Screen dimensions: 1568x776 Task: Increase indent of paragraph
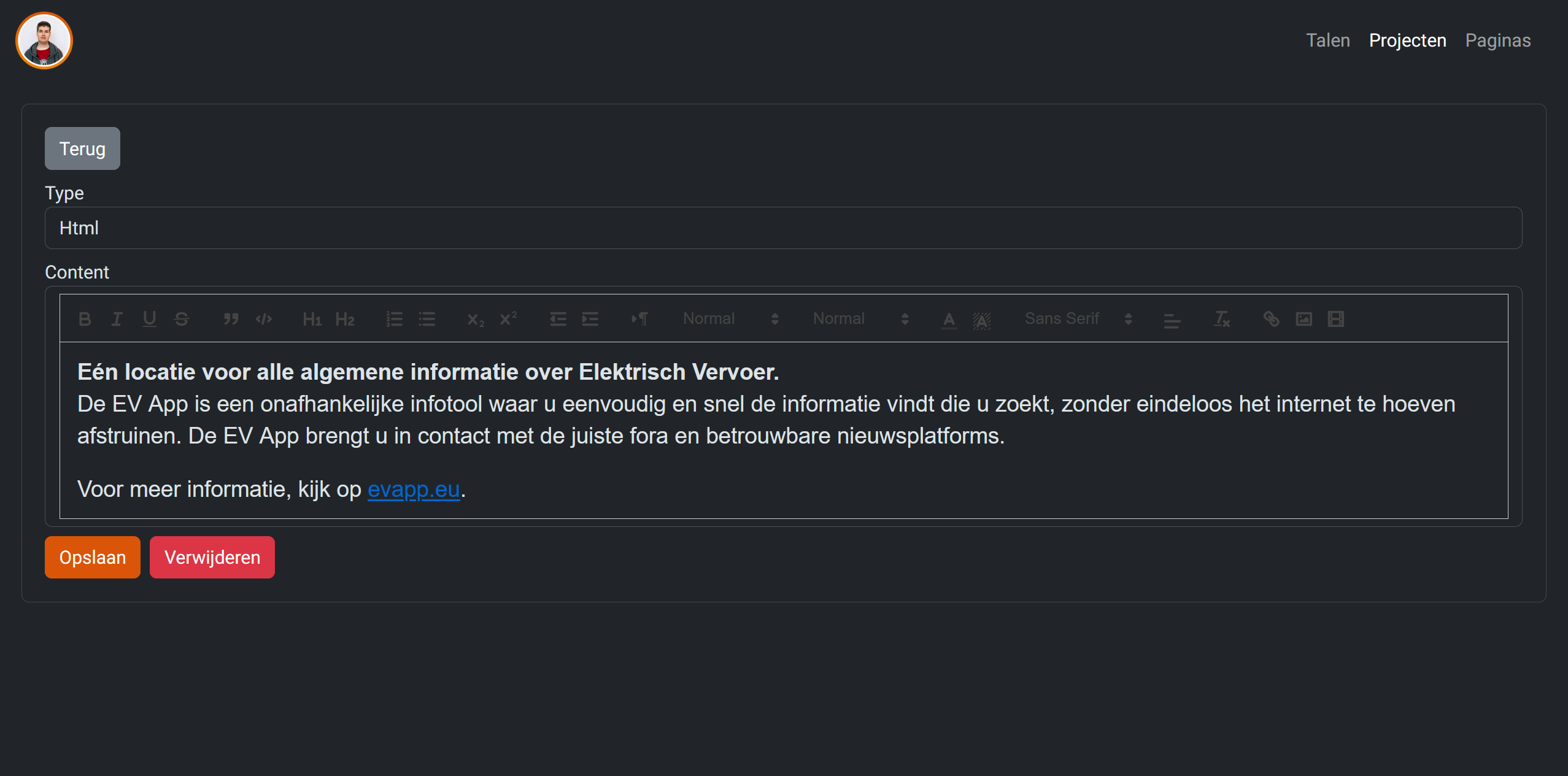point(590,319)
